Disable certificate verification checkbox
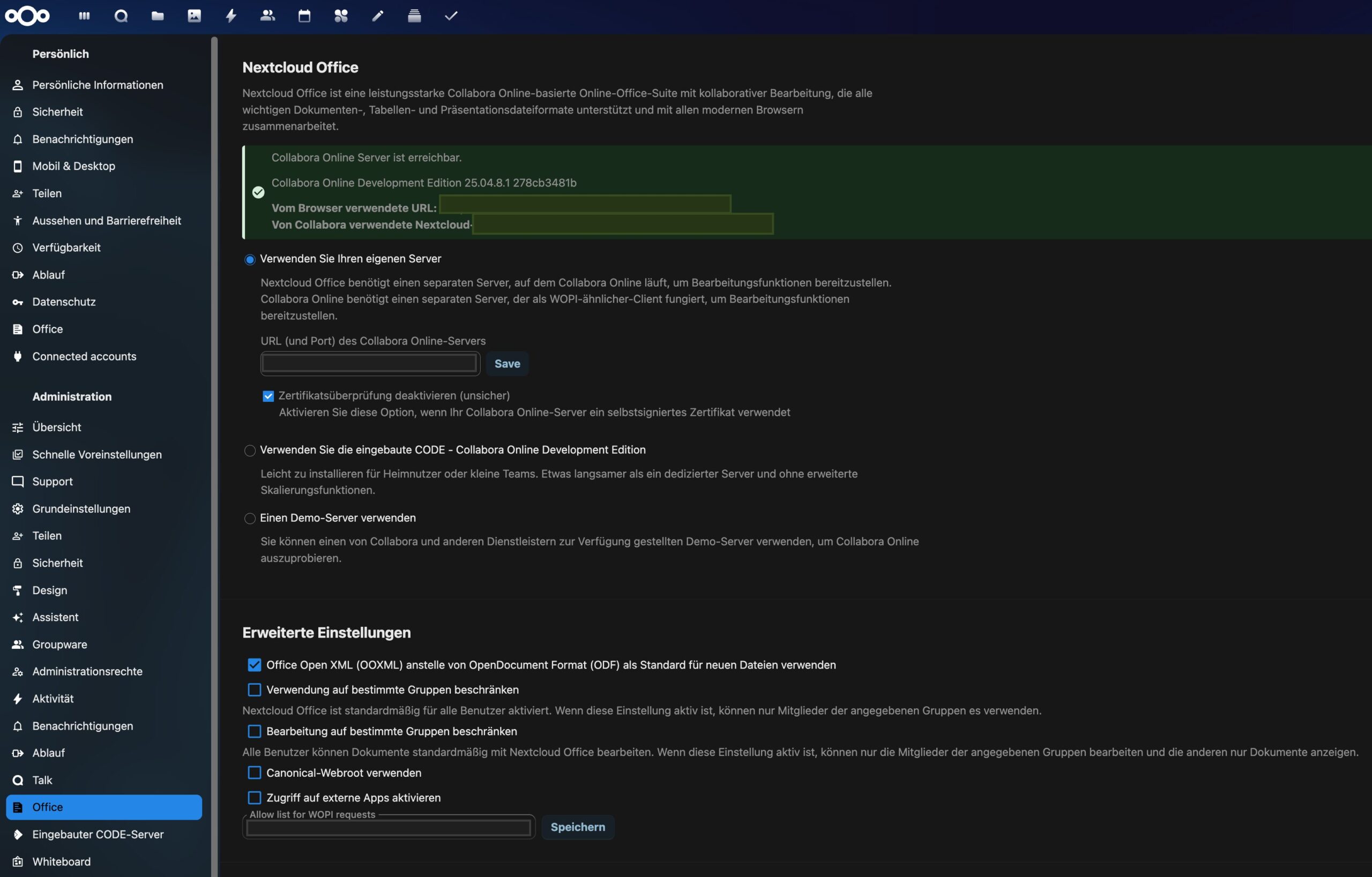 pyautogui.click(x=268, y=395)
